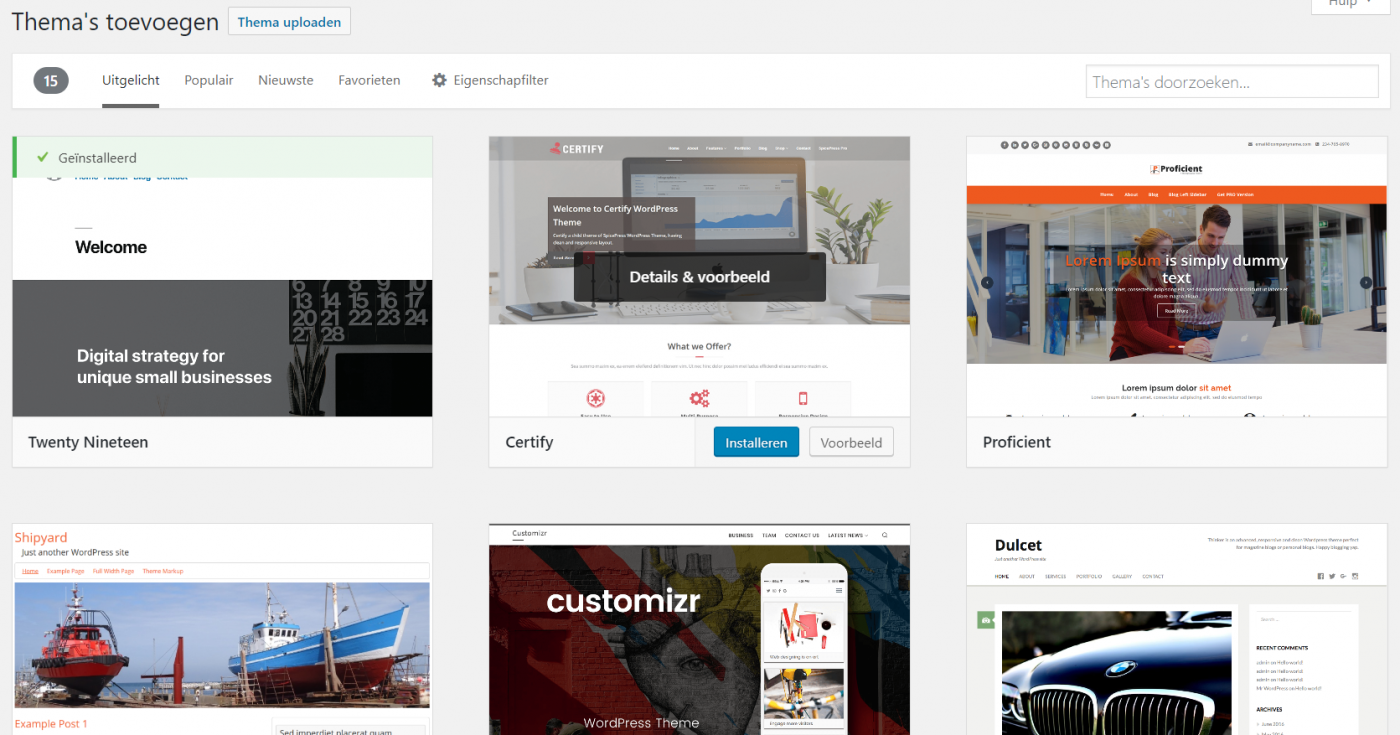Screen dimensions: 1400x735
Task: Select the Uitgelicht tab
Action: (131, 80)
